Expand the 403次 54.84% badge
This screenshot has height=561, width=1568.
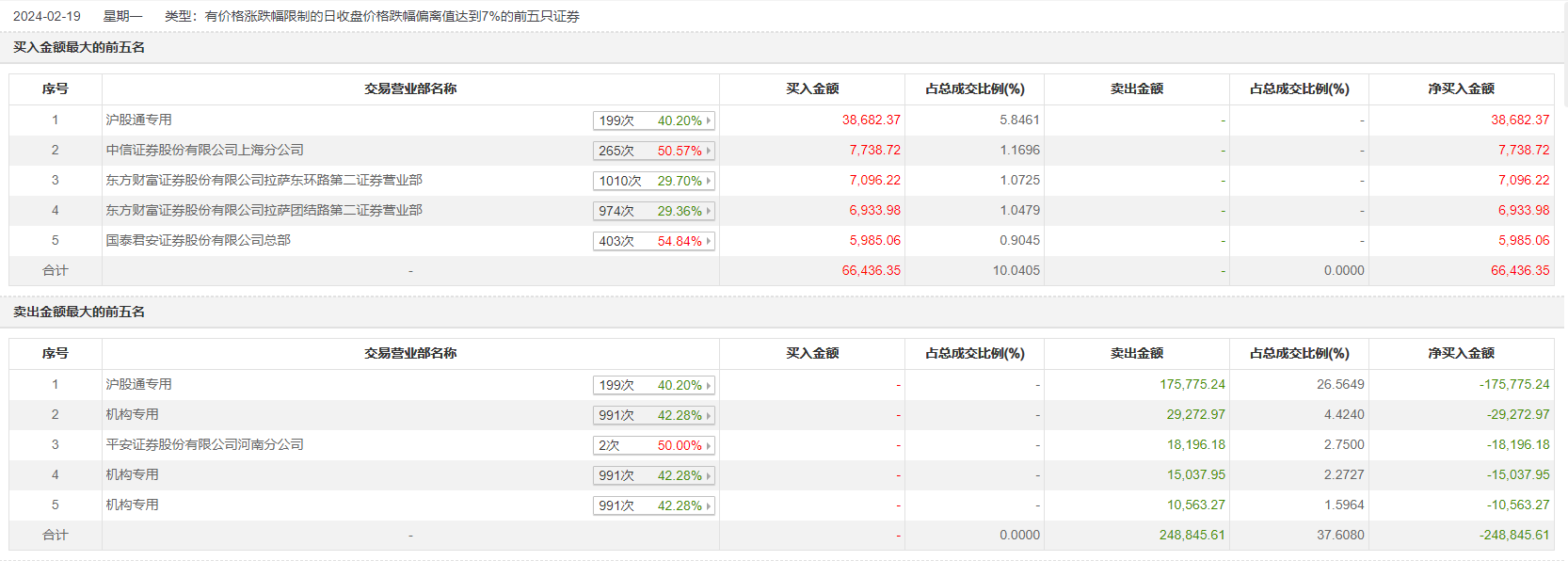[708, 241]
